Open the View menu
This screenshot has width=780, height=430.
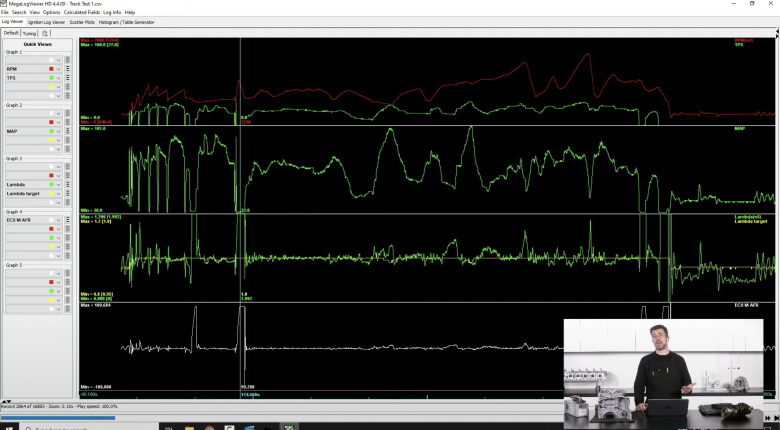pos(34,12)
